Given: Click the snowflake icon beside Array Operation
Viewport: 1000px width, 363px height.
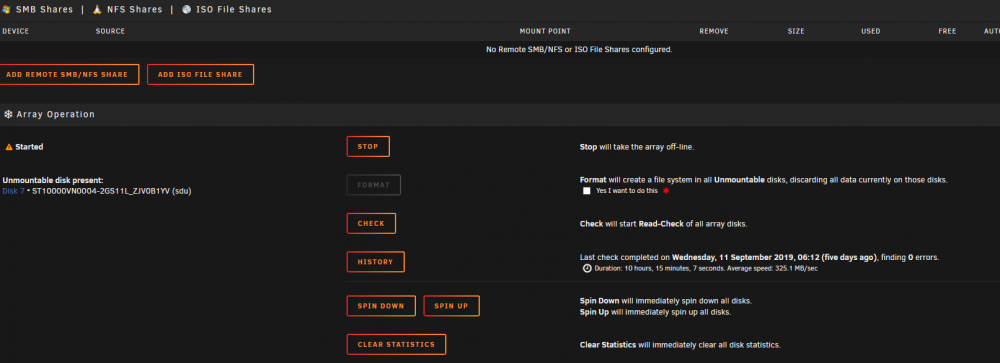Looking at the screenshot, I should point(8,114).
